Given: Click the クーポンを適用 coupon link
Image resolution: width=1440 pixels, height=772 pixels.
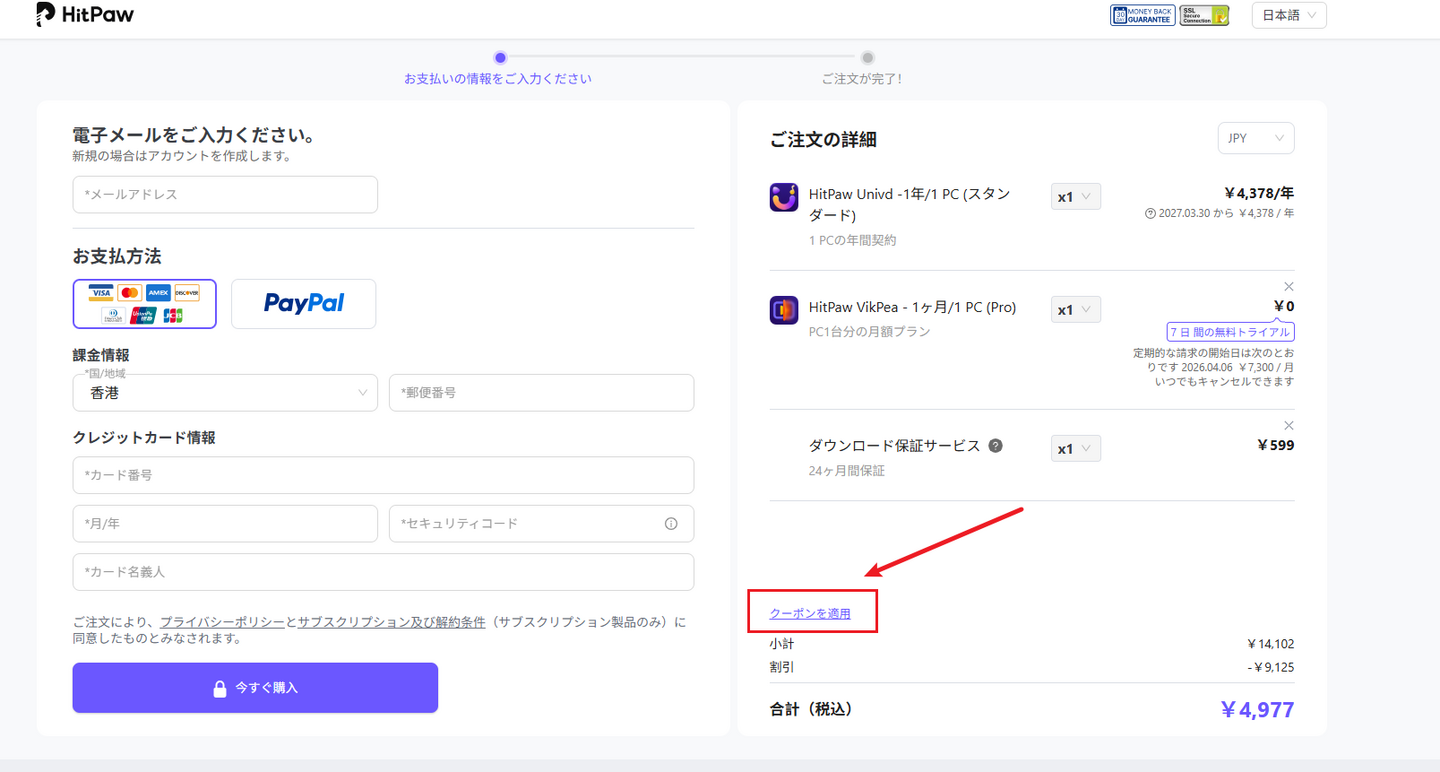Looking at the screenshot, I should 810,613.
